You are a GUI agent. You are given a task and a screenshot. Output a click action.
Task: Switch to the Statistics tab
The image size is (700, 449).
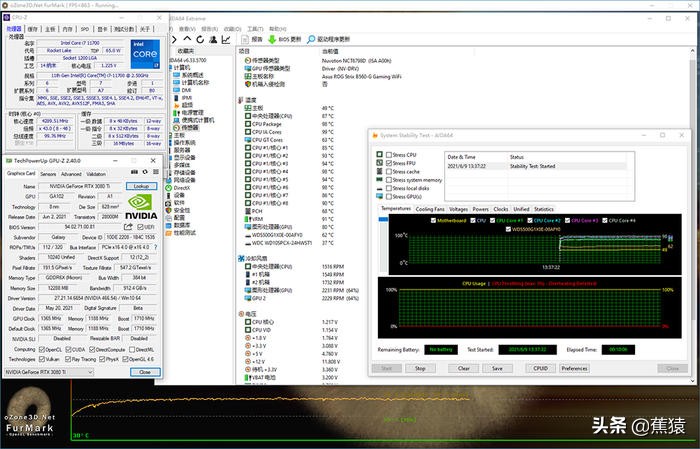coord(544,209)
